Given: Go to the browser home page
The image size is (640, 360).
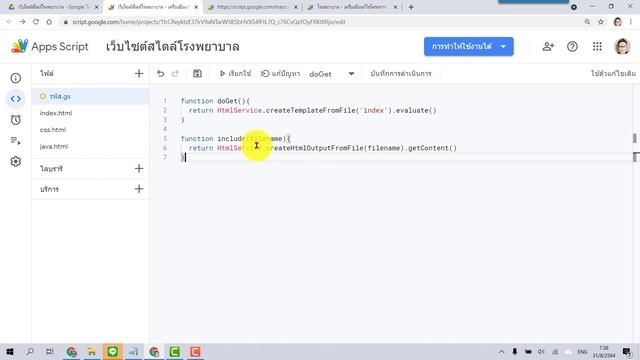Looking at the screenshot, I should point(49,22).
